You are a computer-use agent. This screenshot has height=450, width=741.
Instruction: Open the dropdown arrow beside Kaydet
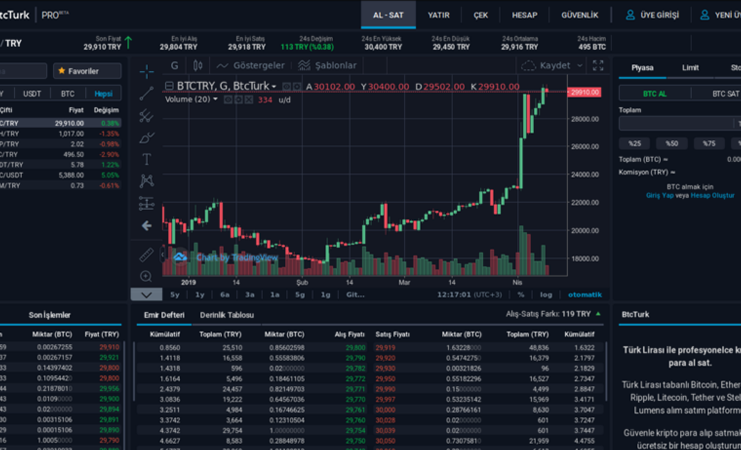[x=580, y=66]
